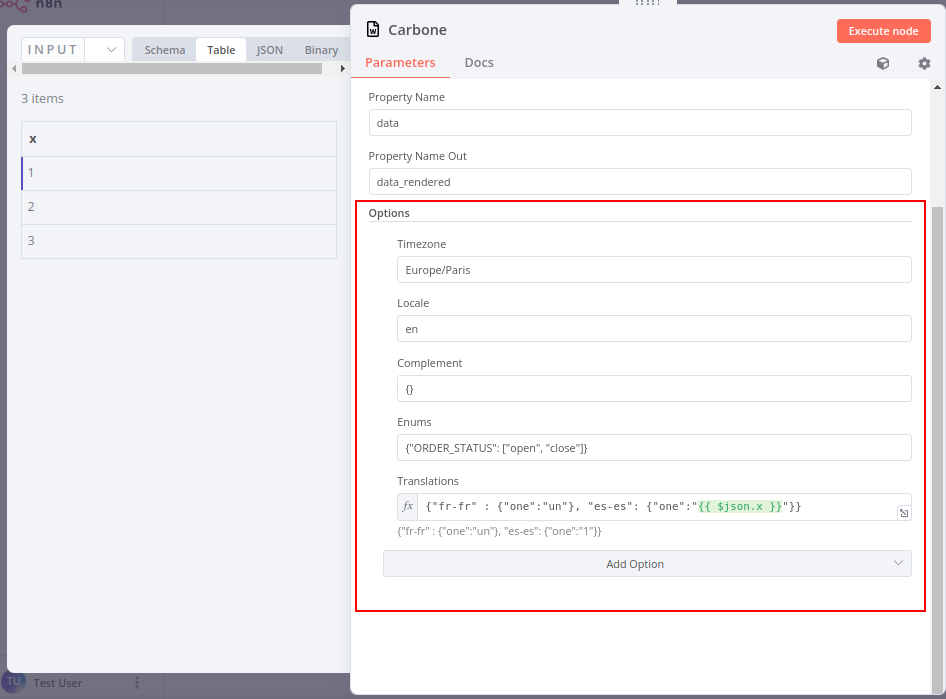Click the Options section heading

(x=389, y=213)
